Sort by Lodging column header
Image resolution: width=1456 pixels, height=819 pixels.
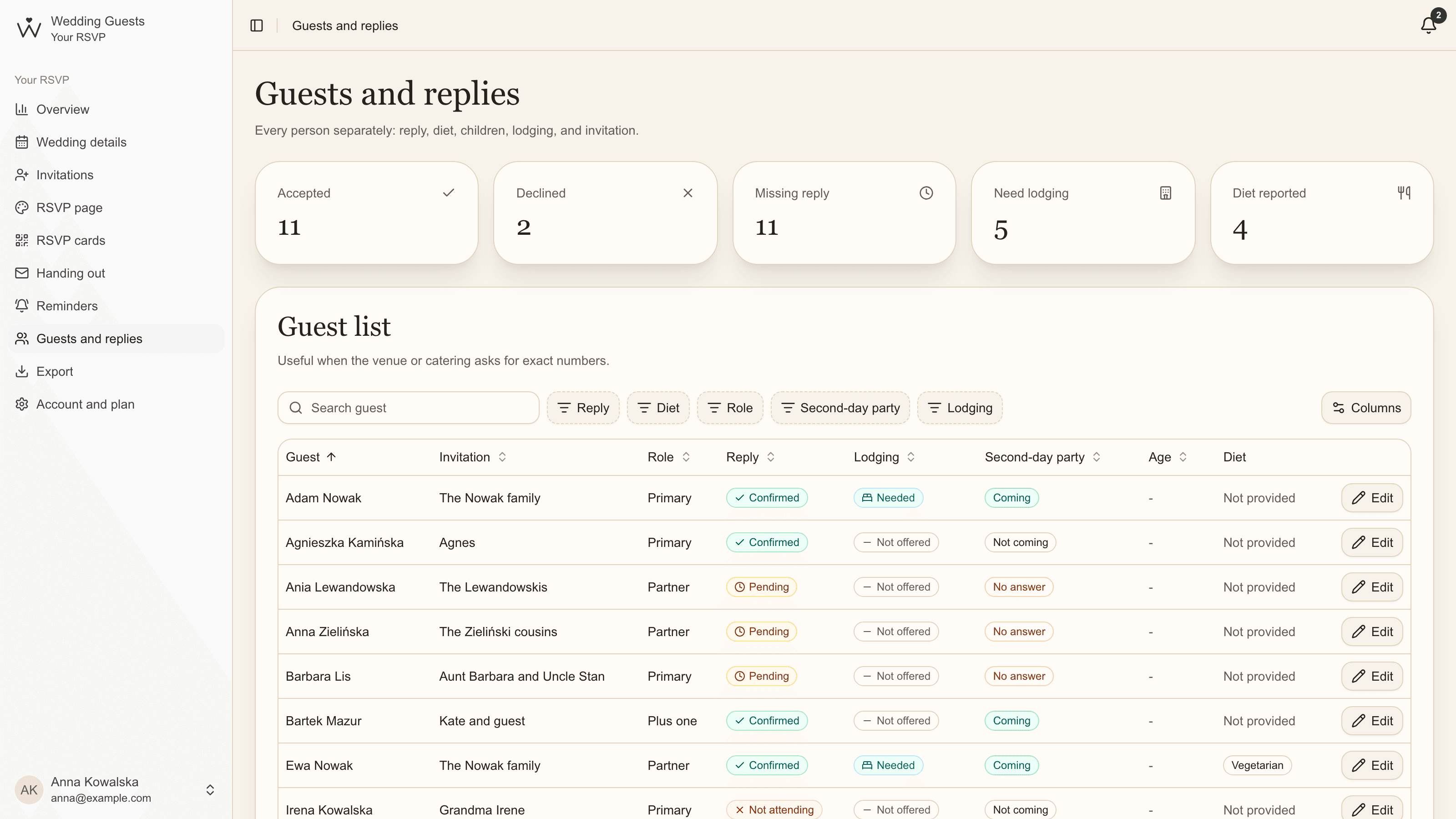[884, 457]
